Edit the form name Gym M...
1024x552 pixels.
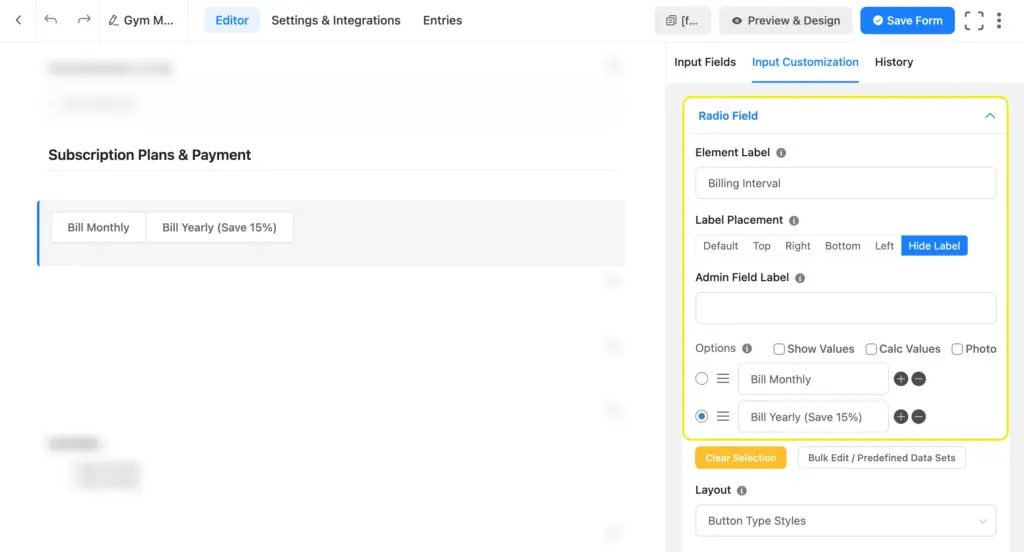[141, 20]
